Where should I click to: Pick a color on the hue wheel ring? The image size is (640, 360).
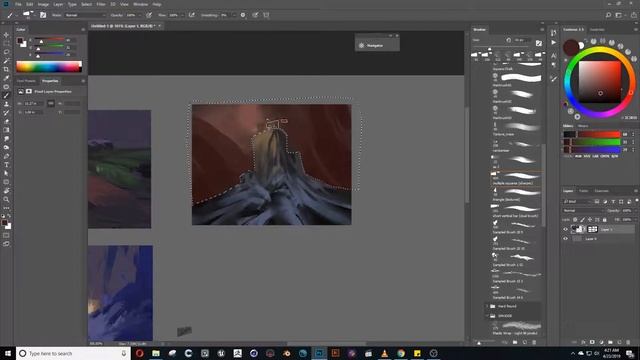599,50
